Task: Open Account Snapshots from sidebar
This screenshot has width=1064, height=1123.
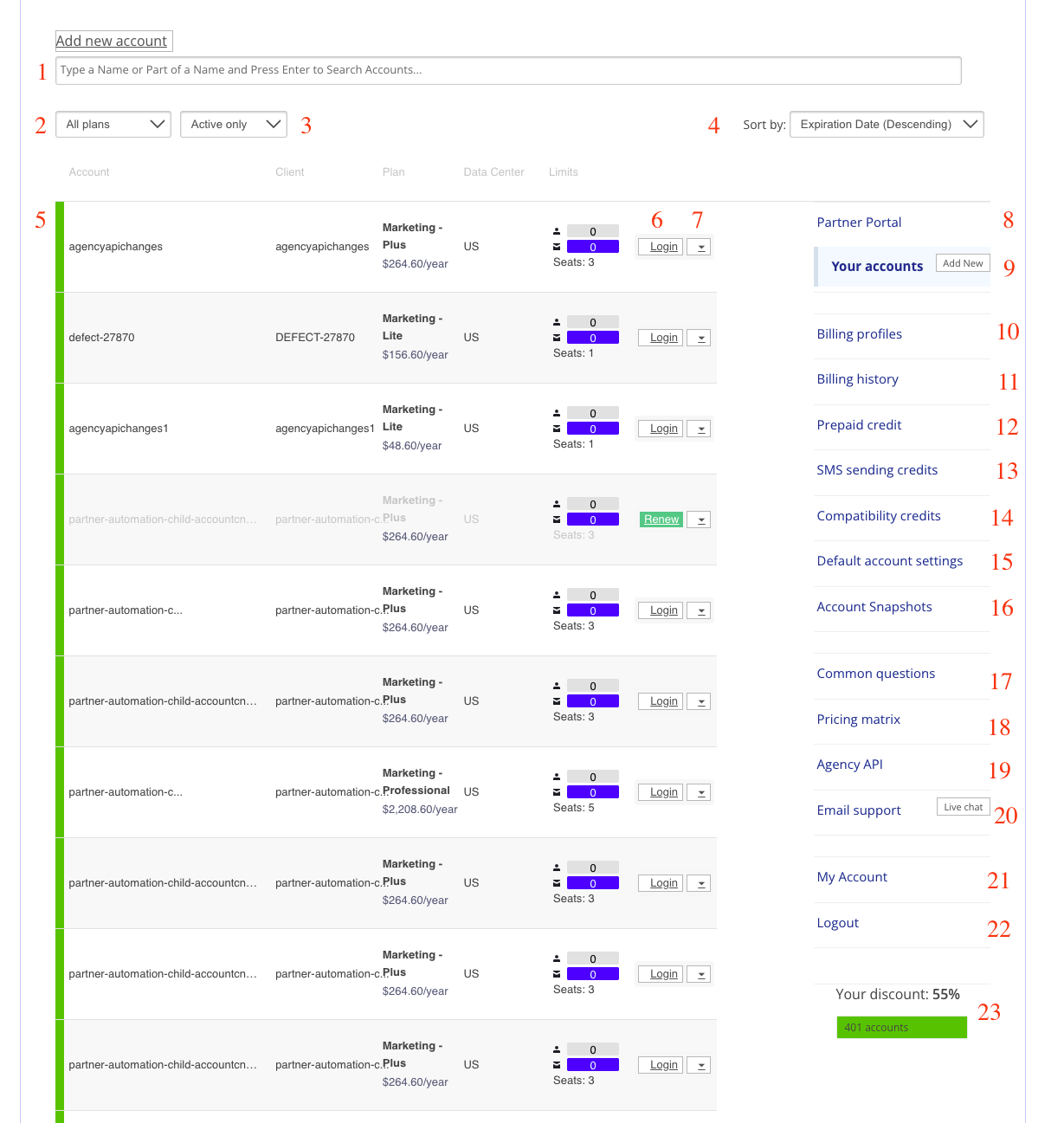Action: point(874,607)
